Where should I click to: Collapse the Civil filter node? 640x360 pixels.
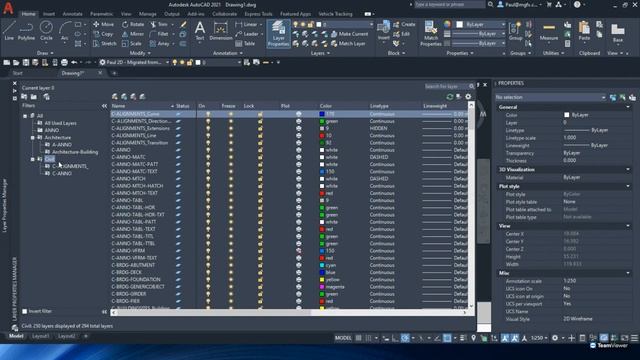33,159
